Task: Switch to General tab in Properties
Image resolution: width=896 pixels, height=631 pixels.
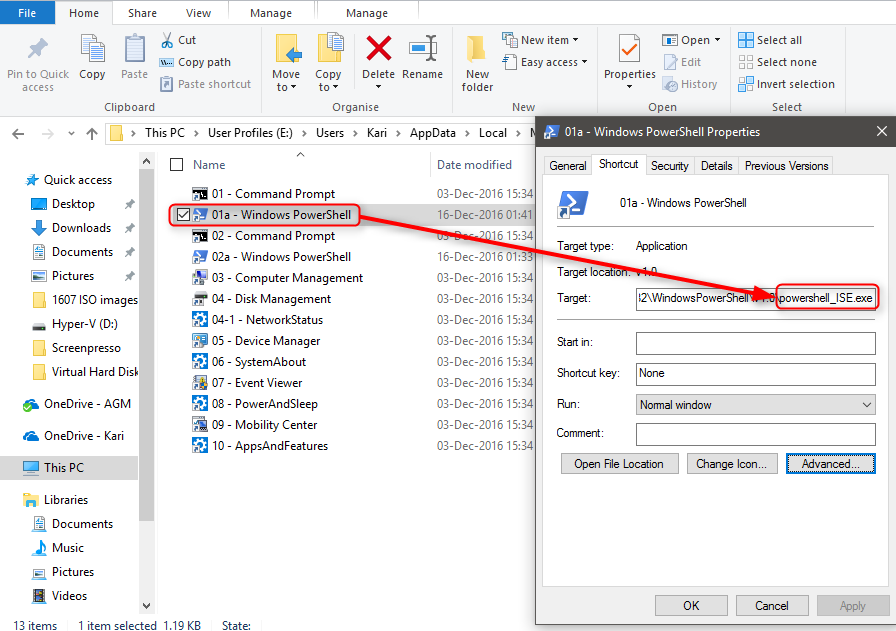Action: coord(567,166)
